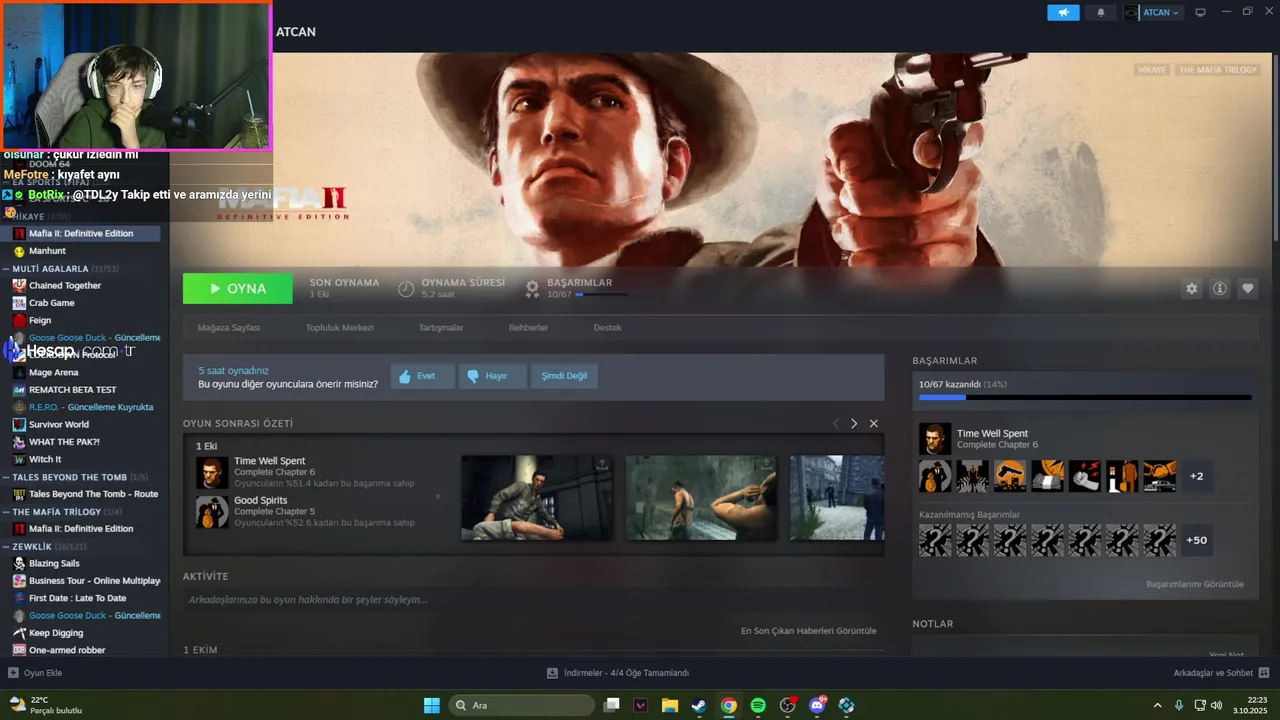This screenshot has height=720, width=1280.
Task: Open the Destek tab
Action: [x=607, y=328]
